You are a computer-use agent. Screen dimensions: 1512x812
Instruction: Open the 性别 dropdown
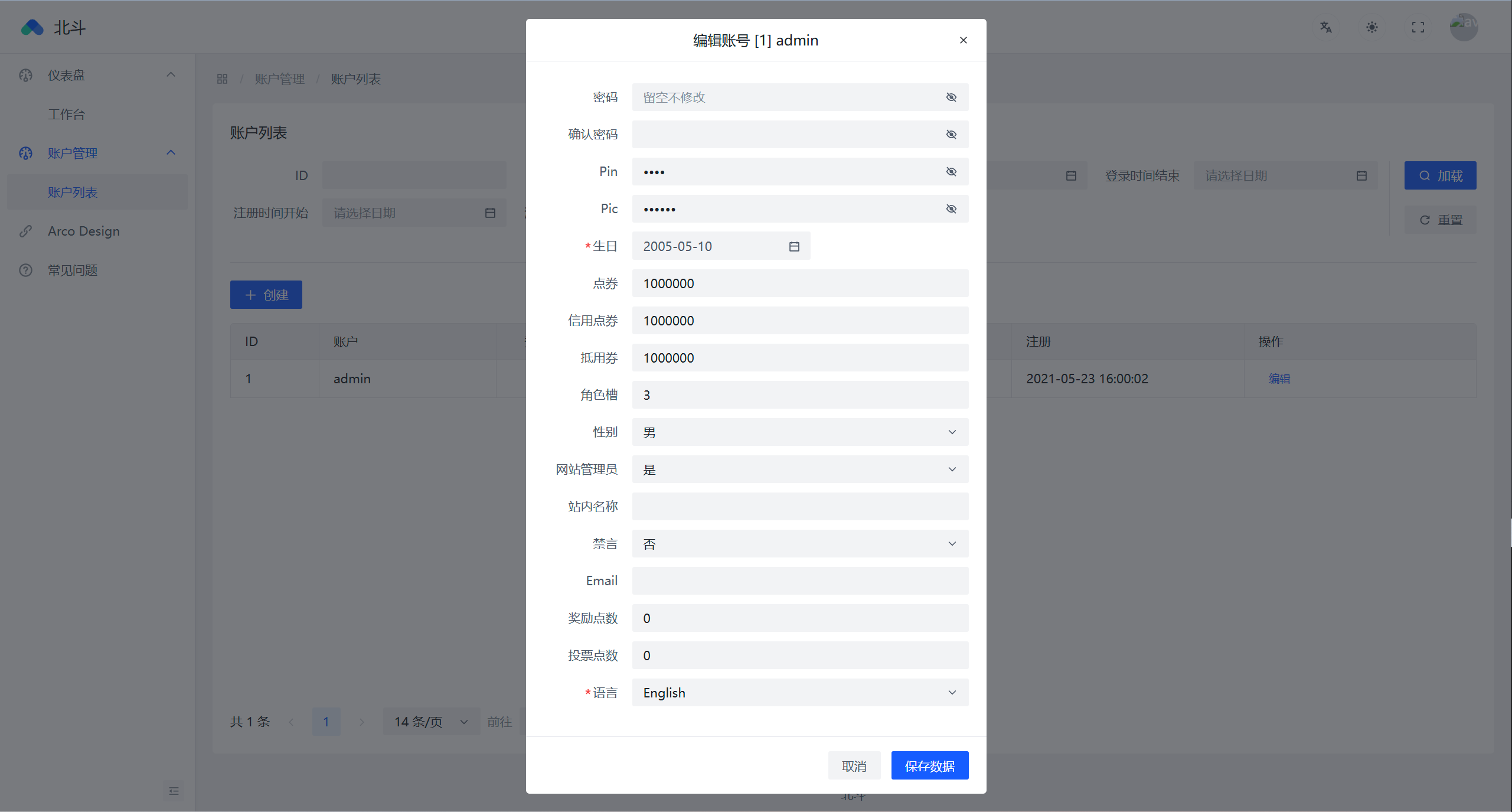tap(799, 432)
